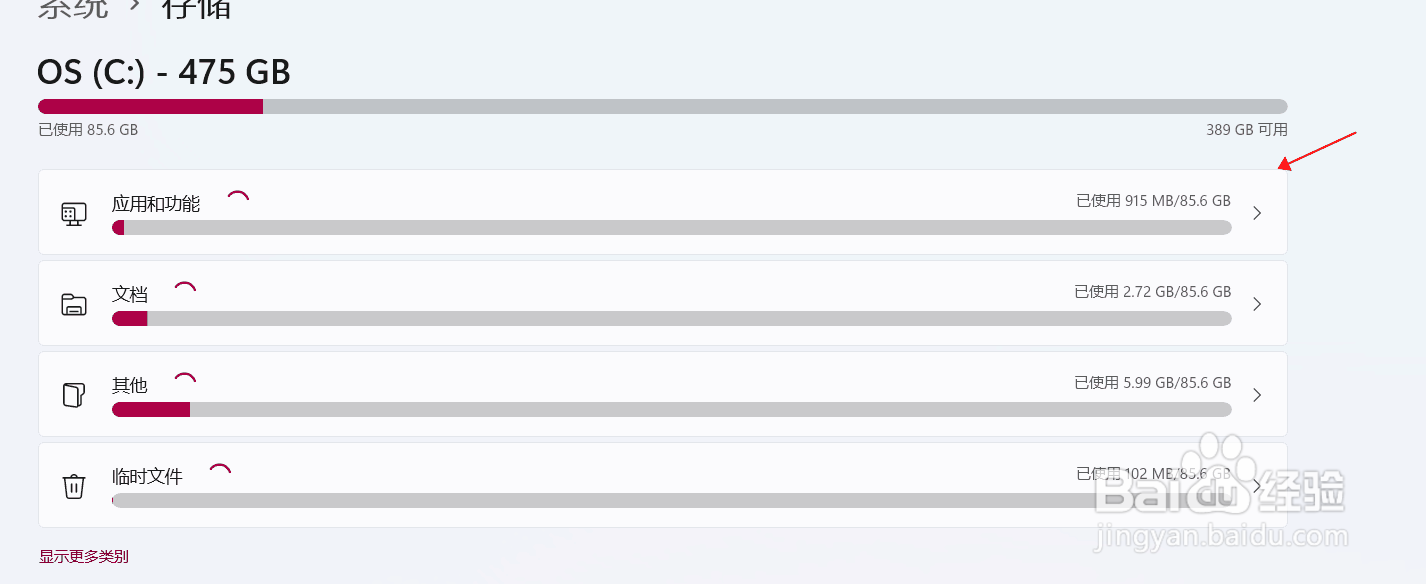1426x584 pixels.
Task: Click the OS (C:) main usage bar
Action: 662,106
